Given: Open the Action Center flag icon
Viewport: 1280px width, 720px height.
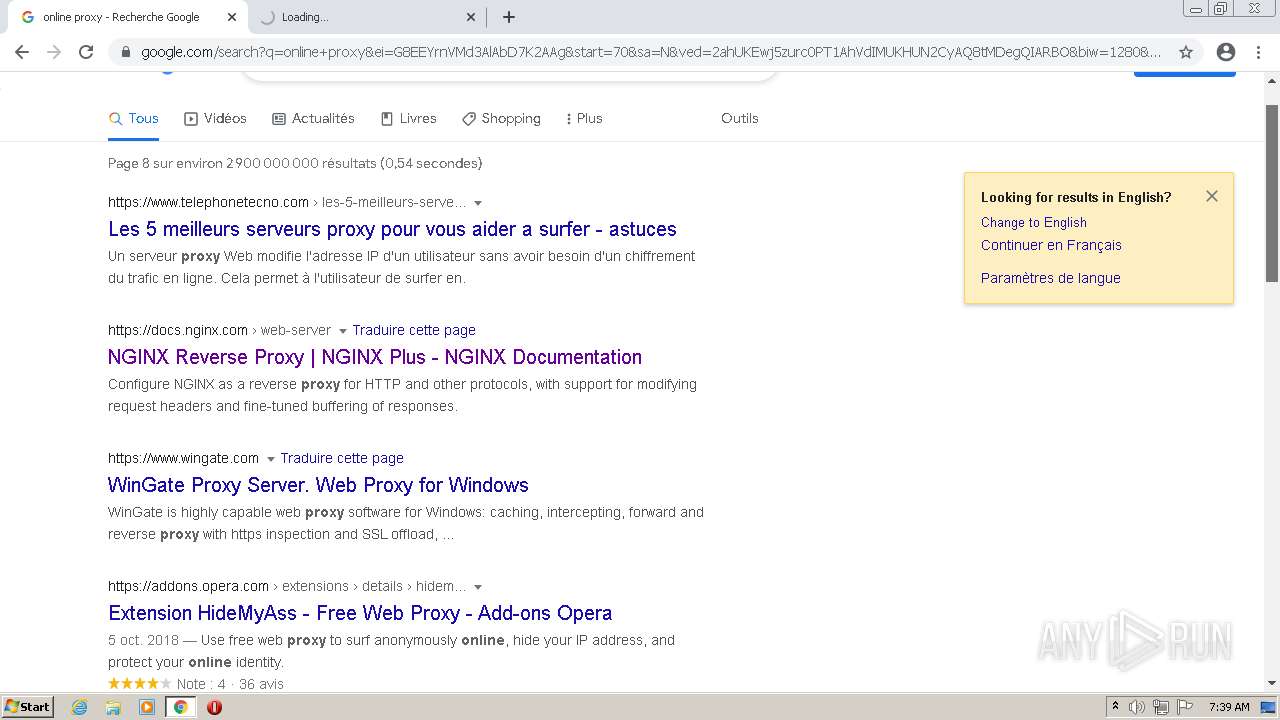Looking at the screenshot, I should [x=1185, y=707].
